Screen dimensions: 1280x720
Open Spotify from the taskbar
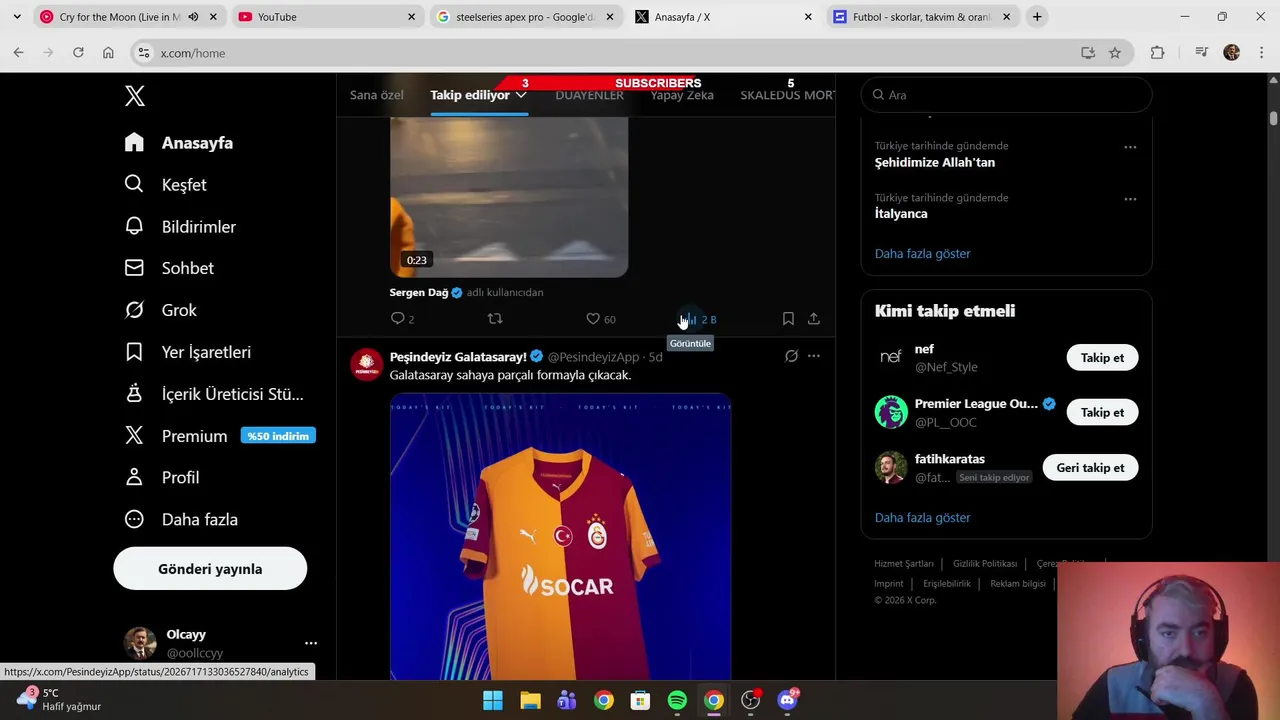[677, 701]
